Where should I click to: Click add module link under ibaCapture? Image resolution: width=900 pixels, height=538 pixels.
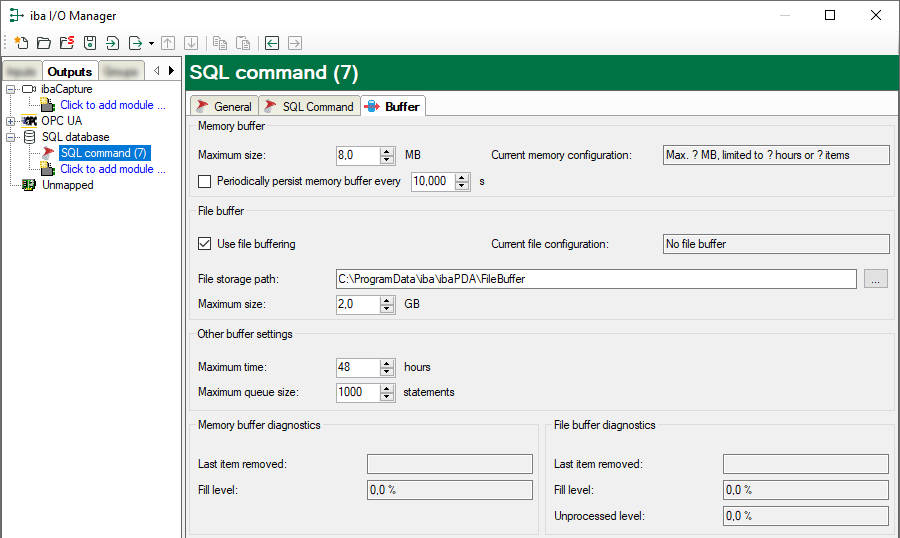click(113, 105)
